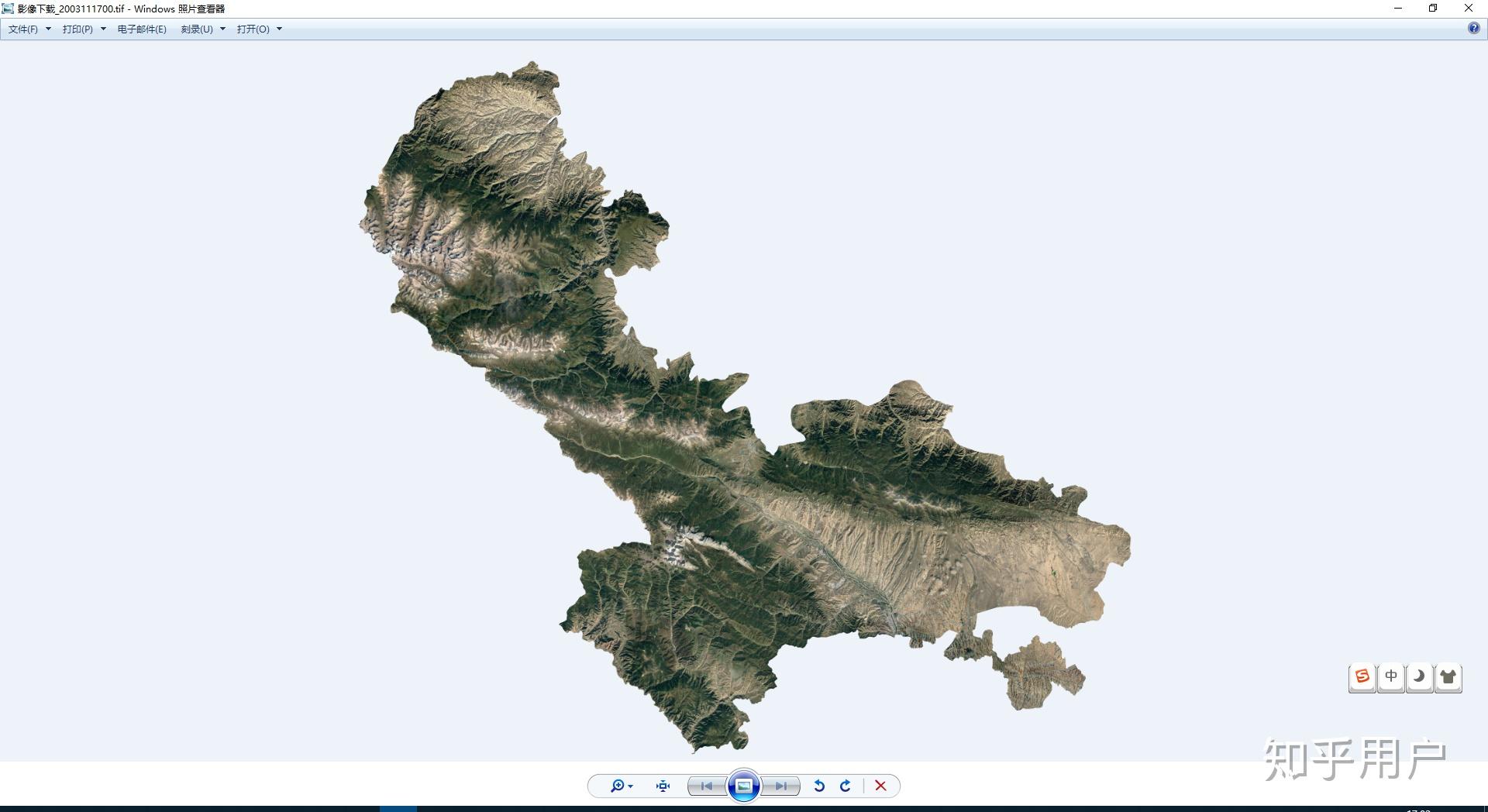Delete the image with the red X
The width and height of the screenshot is (1488, 812).
880,786
